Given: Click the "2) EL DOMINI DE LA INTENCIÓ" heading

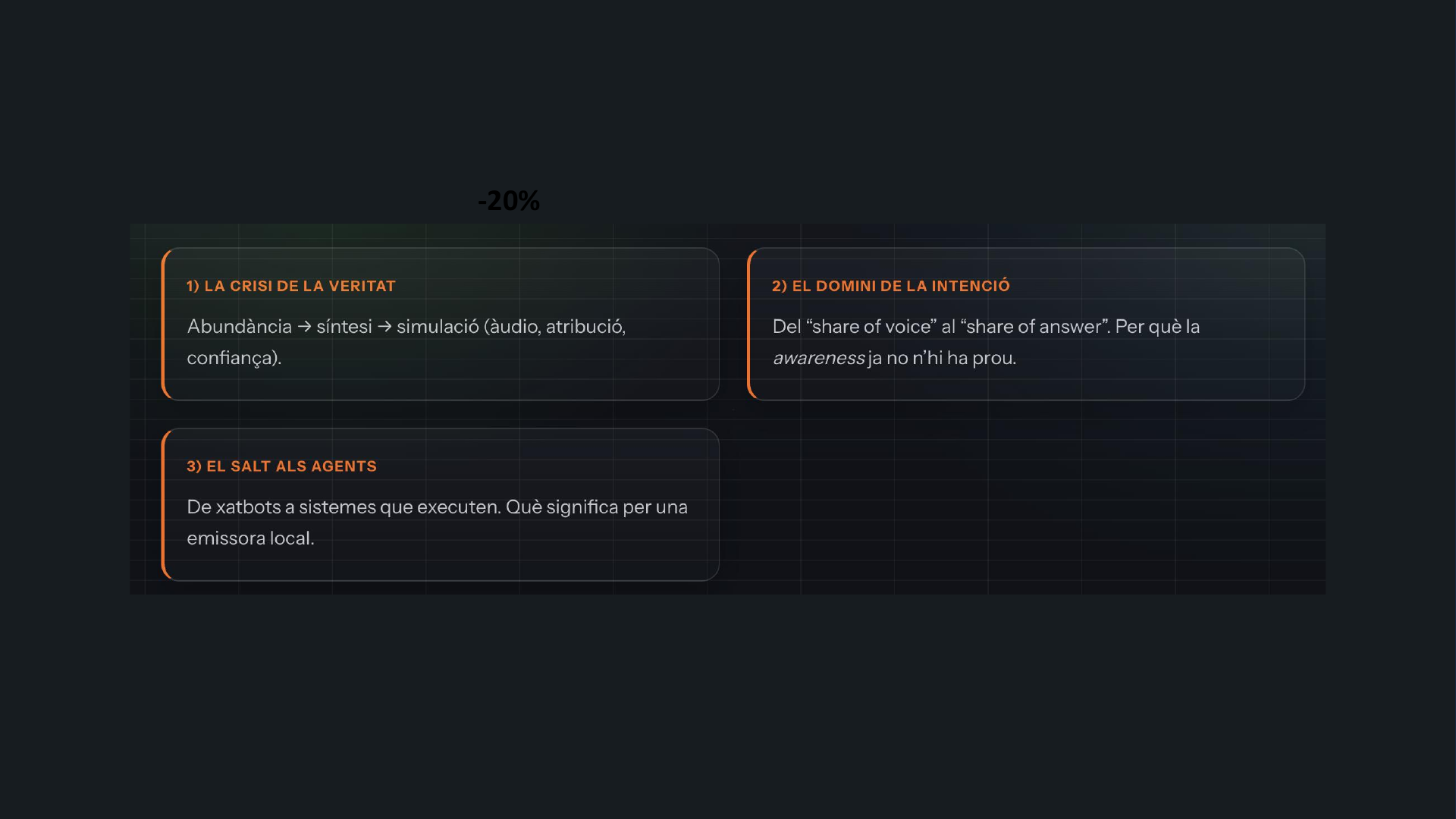Looking at the screenshot, I should tap(890, 286).
